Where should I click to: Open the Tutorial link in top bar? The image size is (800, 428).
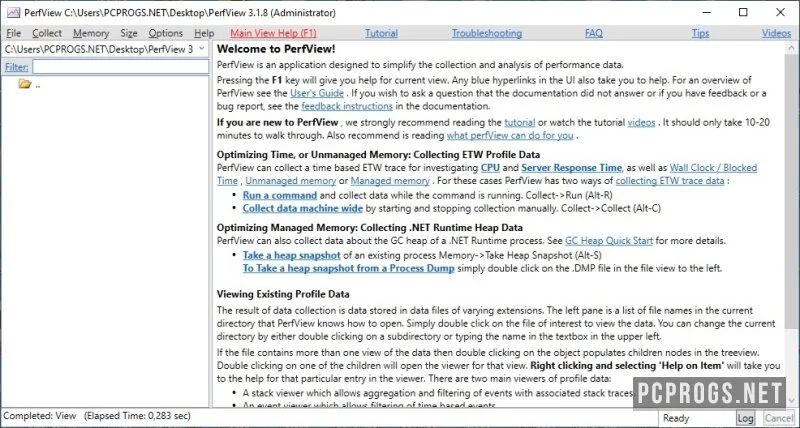[381, 33]
